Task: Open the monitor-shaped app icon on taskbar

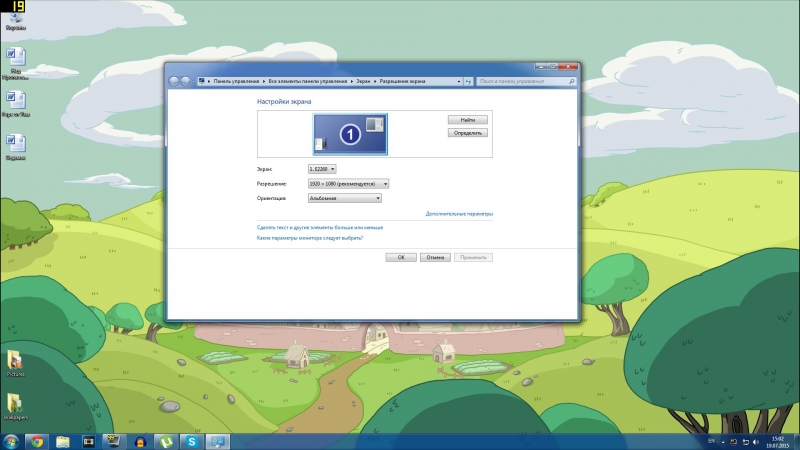Action: click(113, 441)
